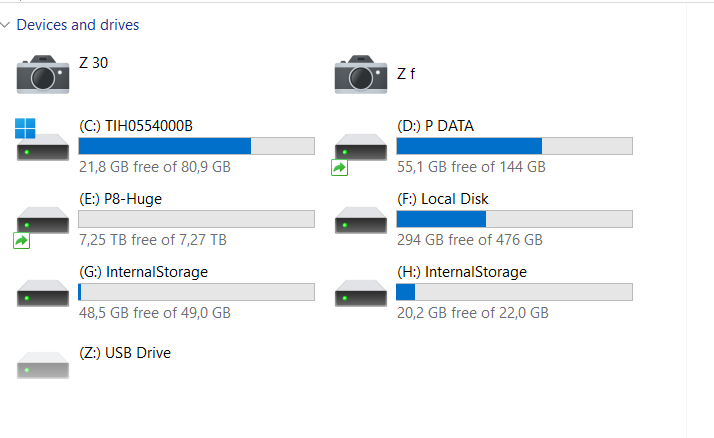
Task: Click the C: drive usage bar
Action: [x=196, y=146]
